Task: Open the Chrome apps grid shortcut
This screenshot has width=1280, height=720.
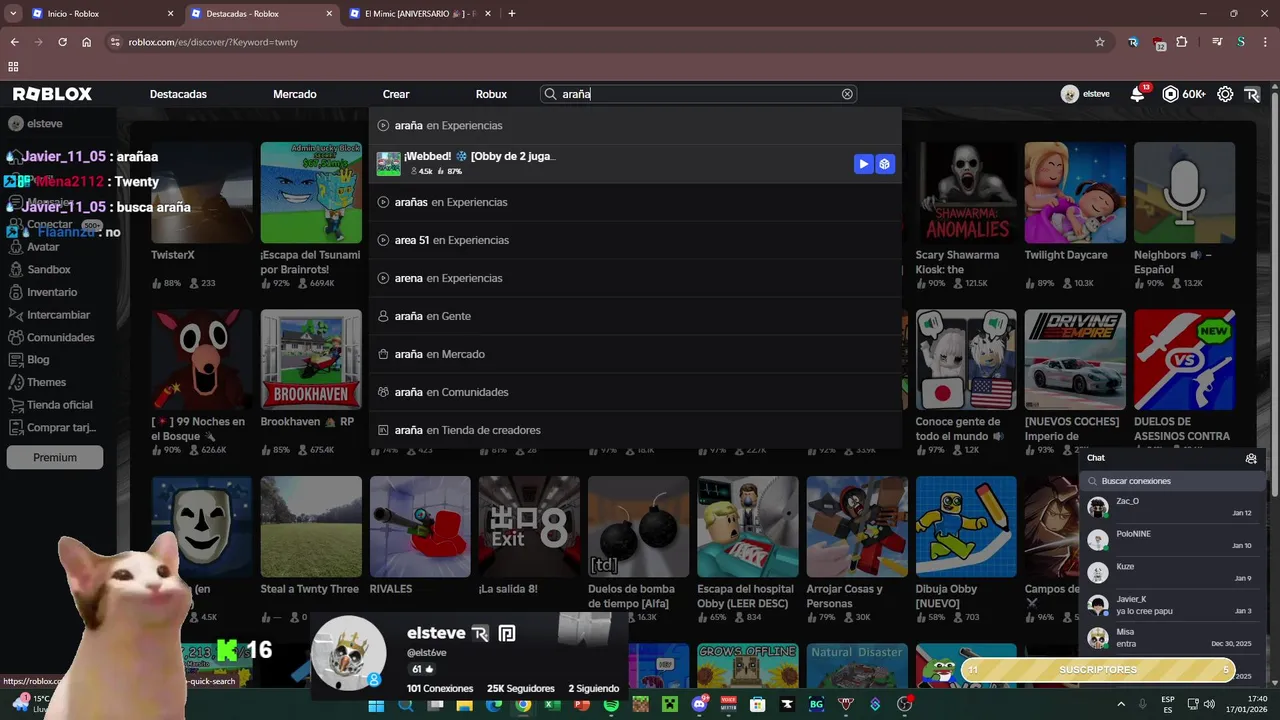Action: [13, 67]
